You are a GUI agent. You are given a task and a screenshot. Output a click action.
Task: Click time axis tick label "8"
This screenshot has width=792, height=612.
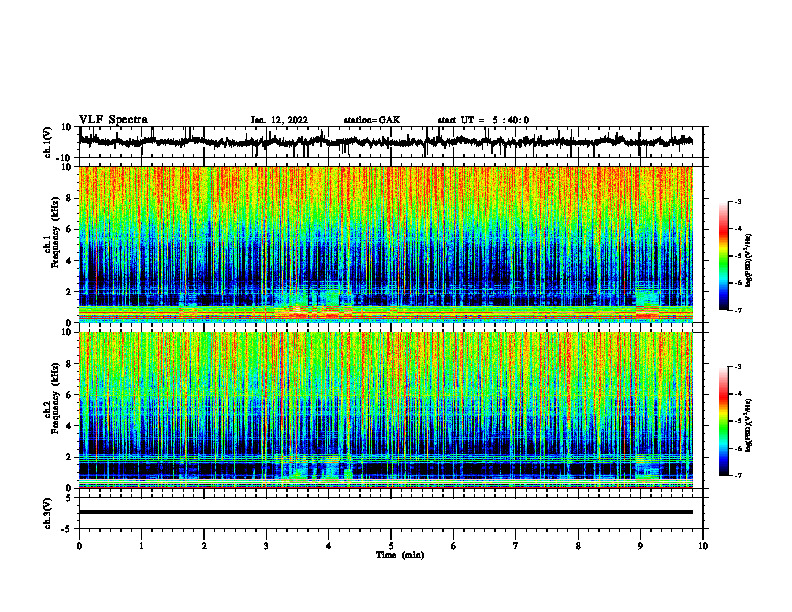pos(578,546)
